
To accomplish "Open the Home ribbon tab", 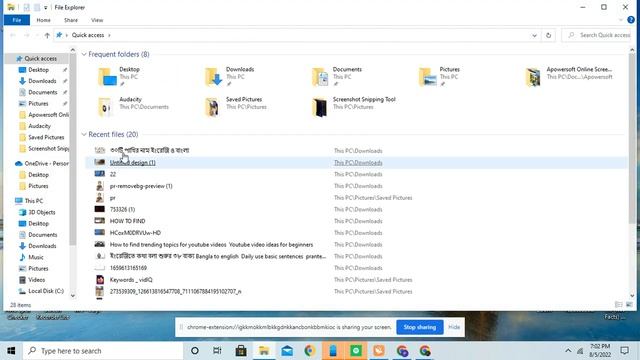I will [x=43, y=20].
